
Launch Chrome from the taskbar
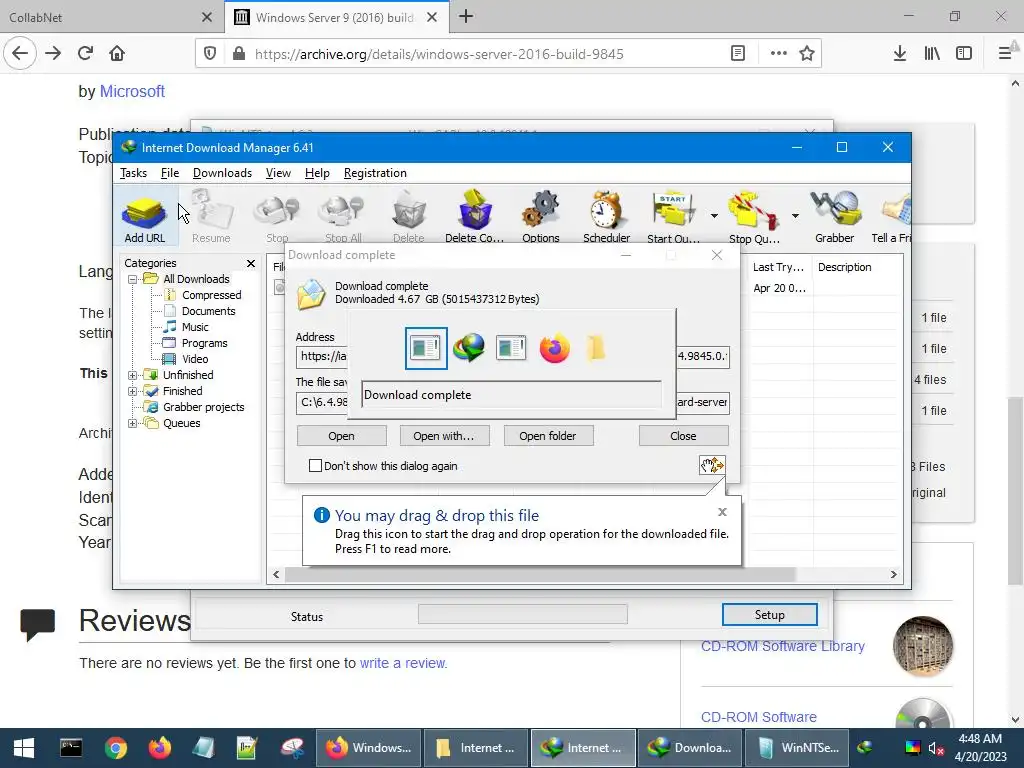pos(116,748)
